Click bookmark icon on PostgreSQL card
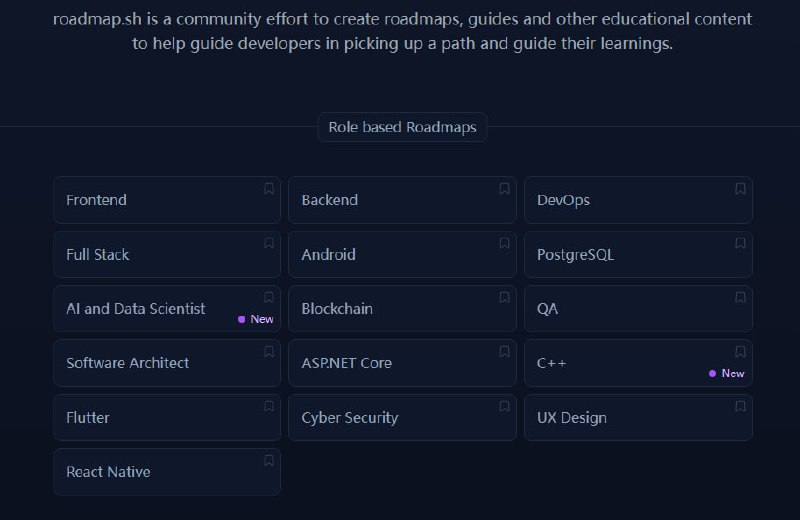The height and width of the screenshot is (520, 800). 740,243
